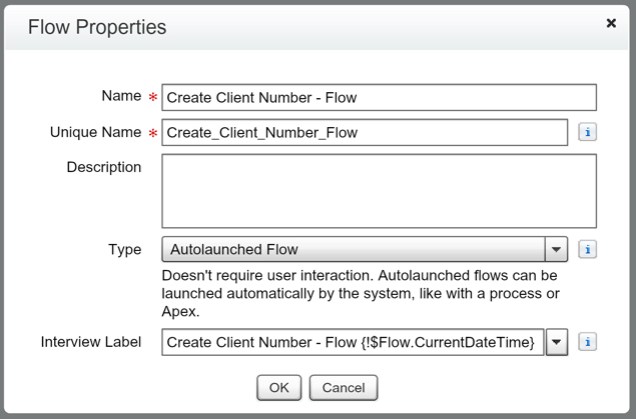This screenshot has width=636, height=419.
Task: Click the Description field label
Action: 104,167
